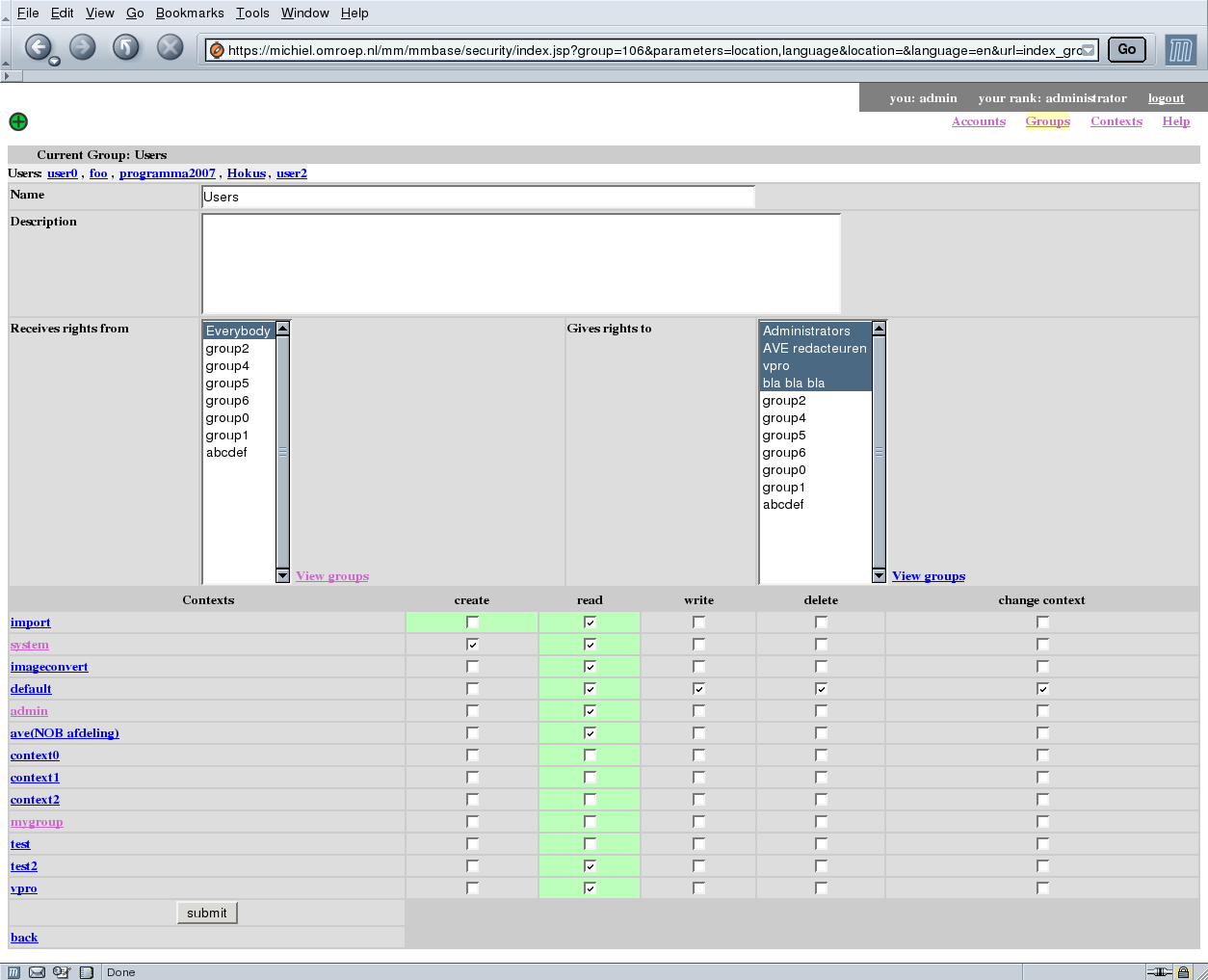Click the up scroll arrow of Gives rights list

[878, 328]
